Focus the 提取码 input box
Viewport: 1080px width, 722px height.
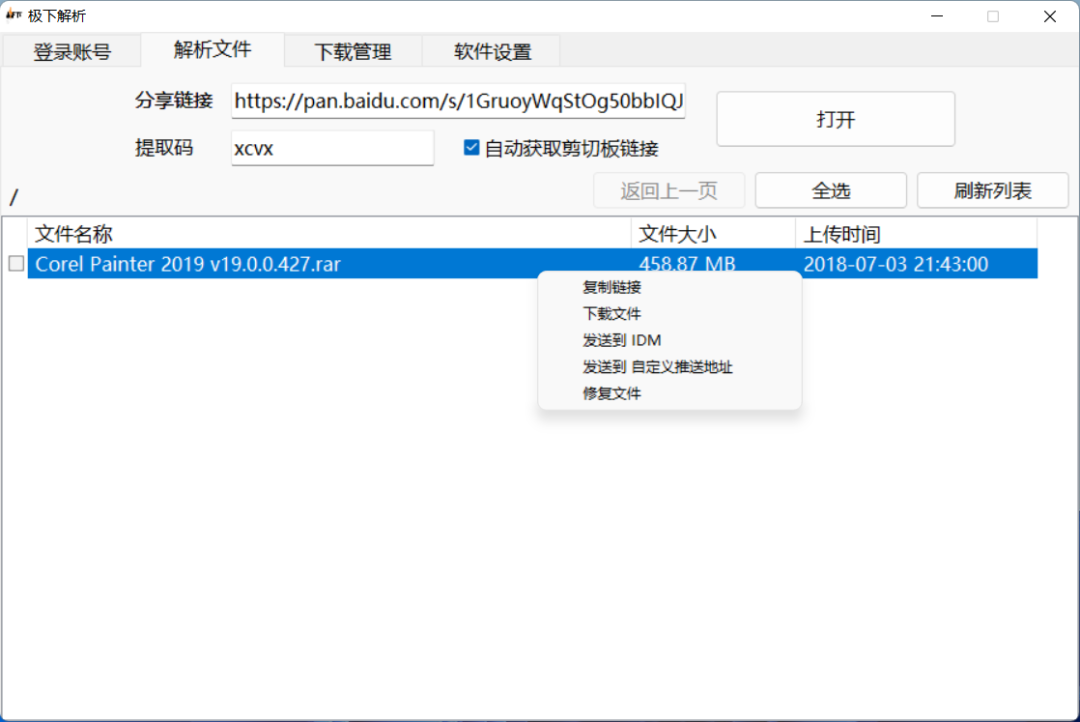tap(332, 148)
